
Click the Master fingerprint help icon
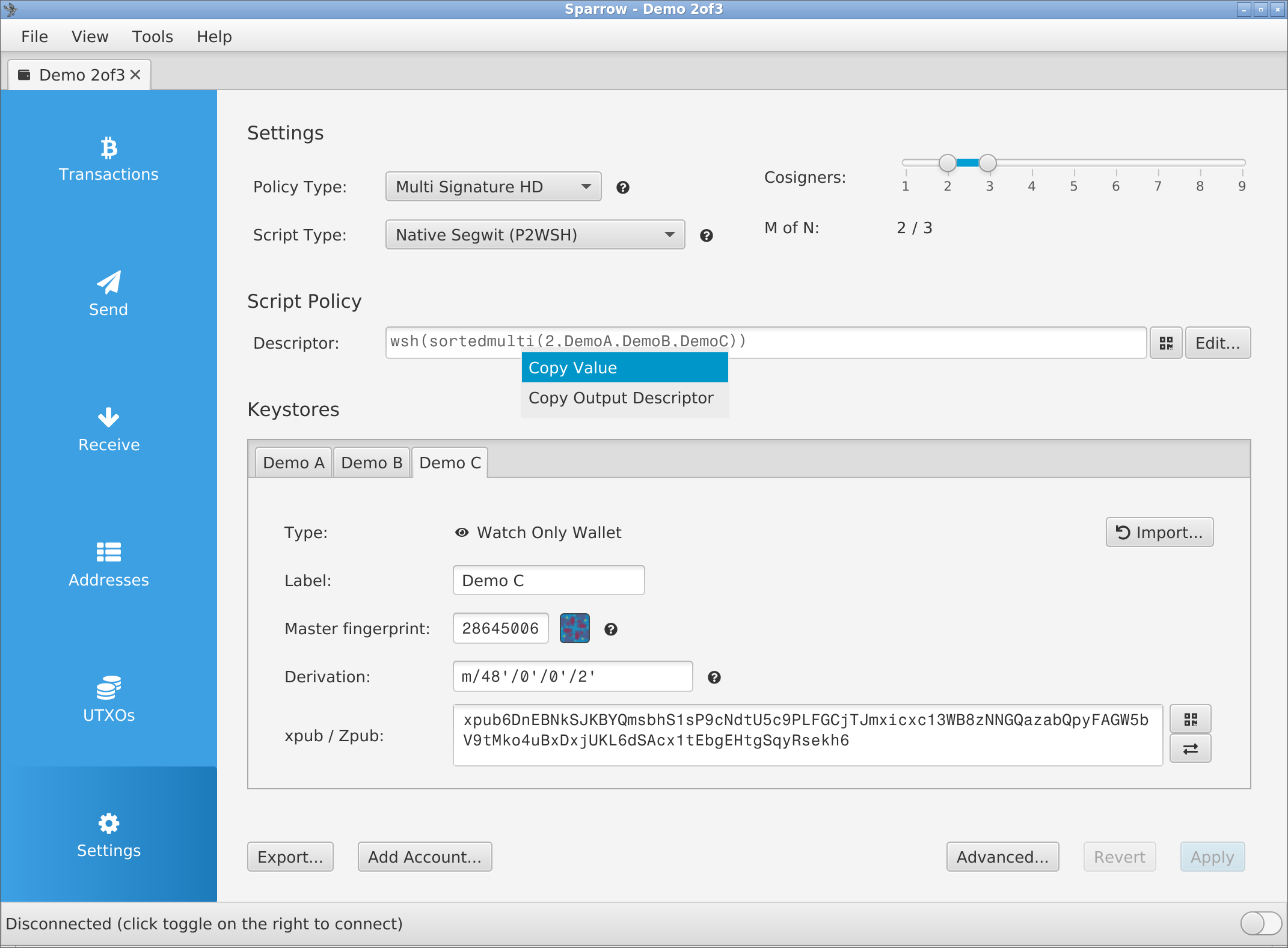click(x=611, y=629)
